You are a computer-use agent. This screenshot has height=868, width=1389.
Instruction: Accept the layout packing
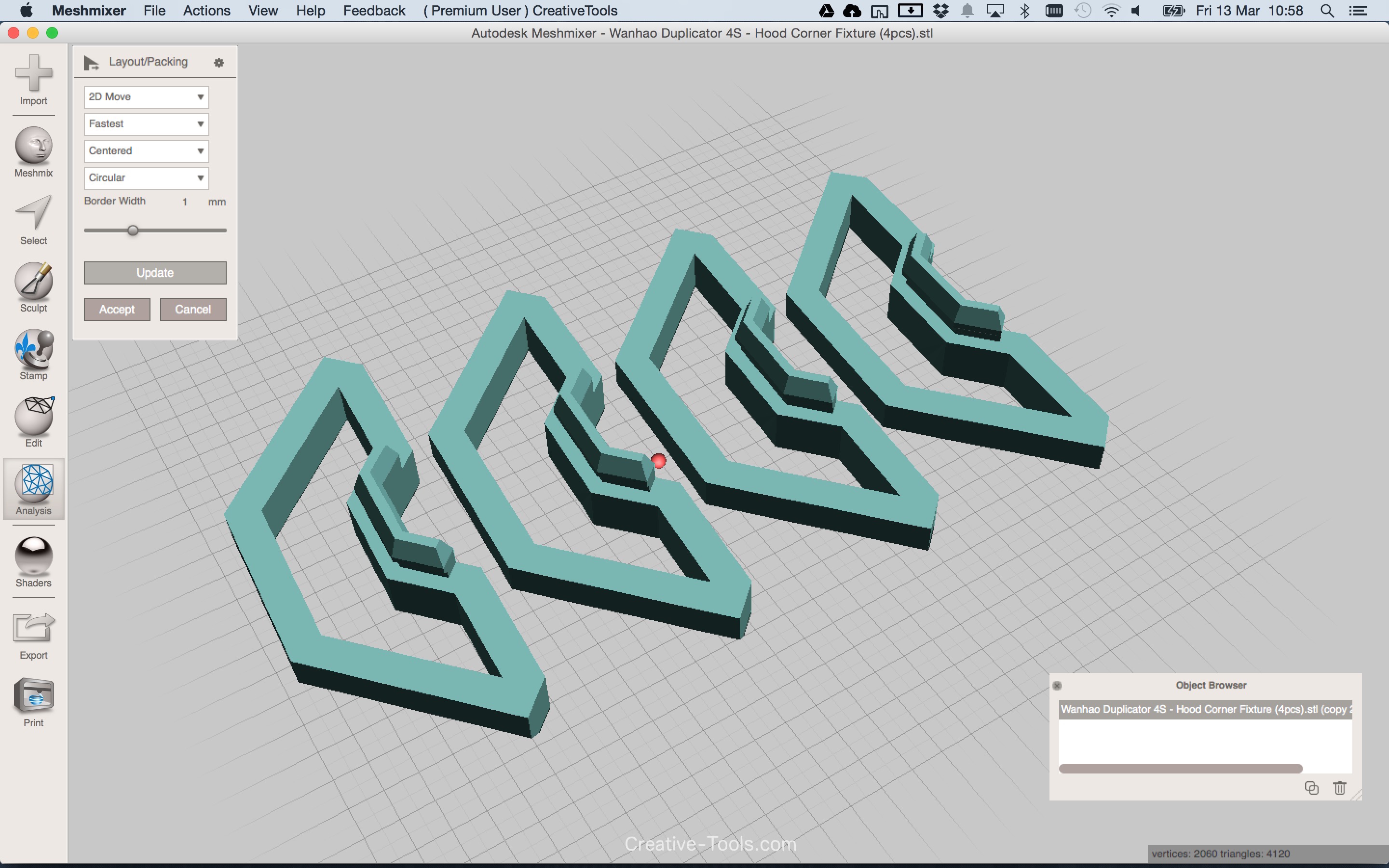pyautogui.click(x=117, y=310)
